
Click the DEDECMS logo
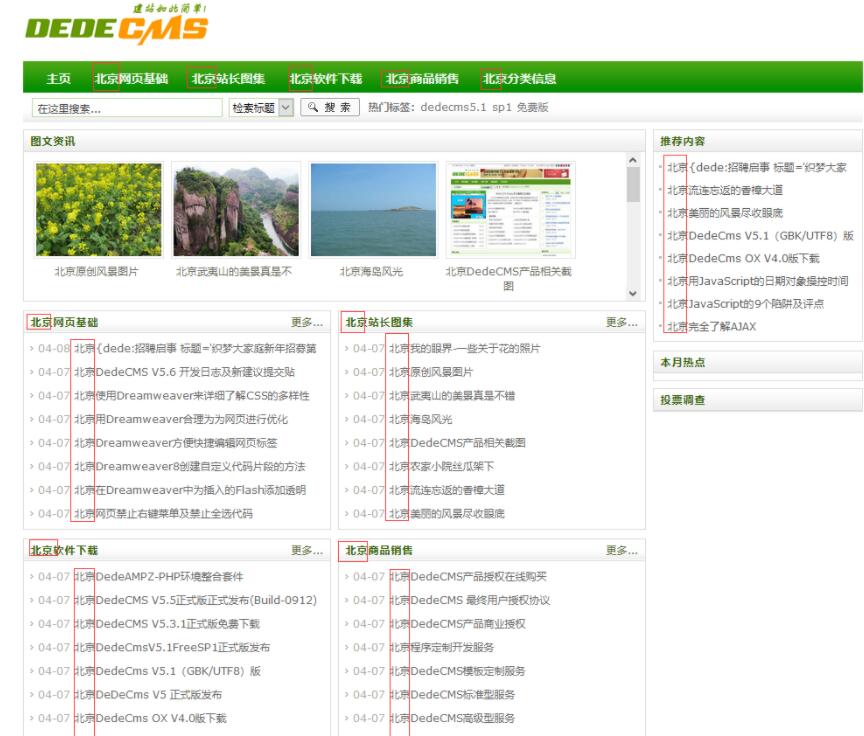(x=115, y=27)
